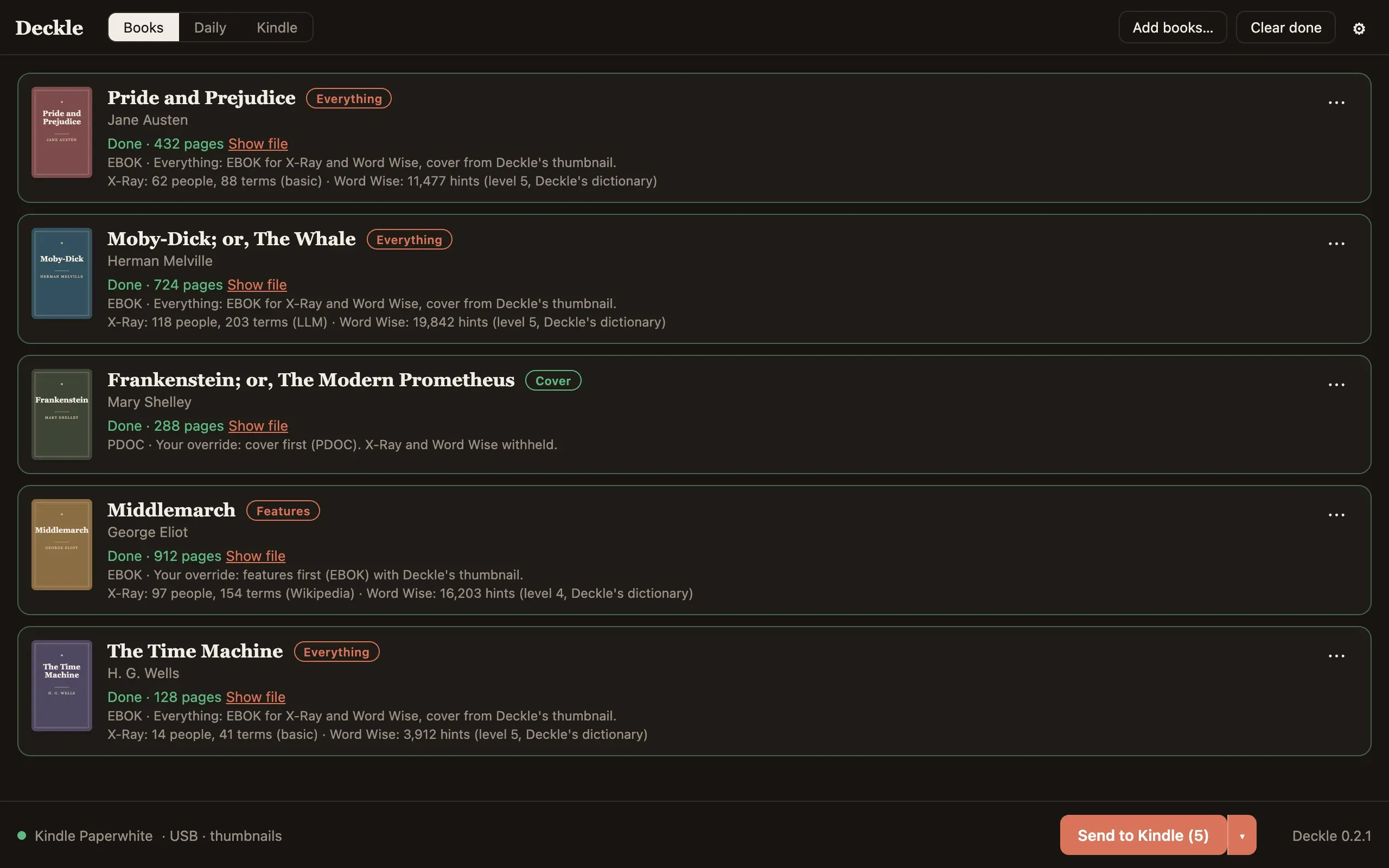Screen dimensions: 1389x868
Task: Click the Everything badge on Pride and Prejudice
Action: pyautogui.click(x=349, y=98)
